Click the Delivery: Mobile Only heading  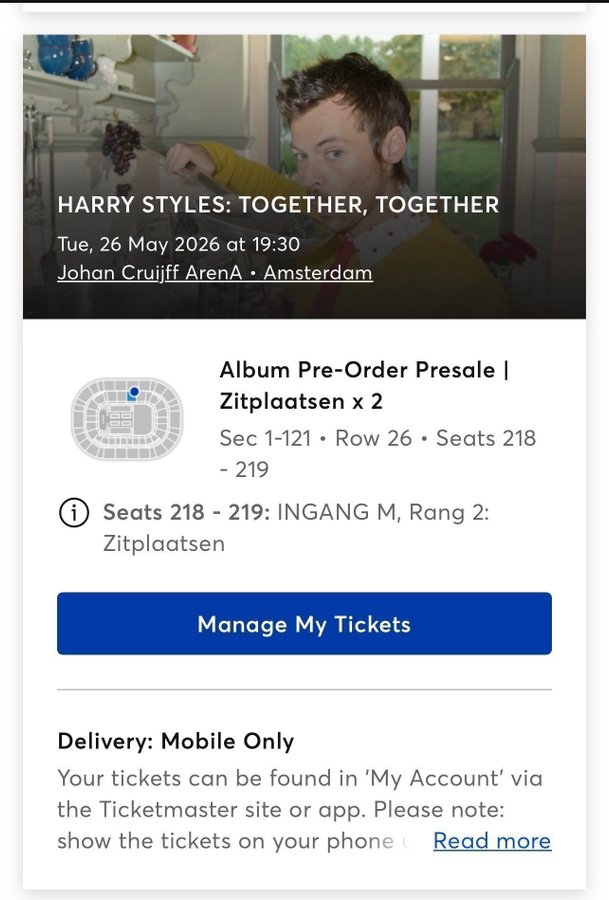[175, 741]
